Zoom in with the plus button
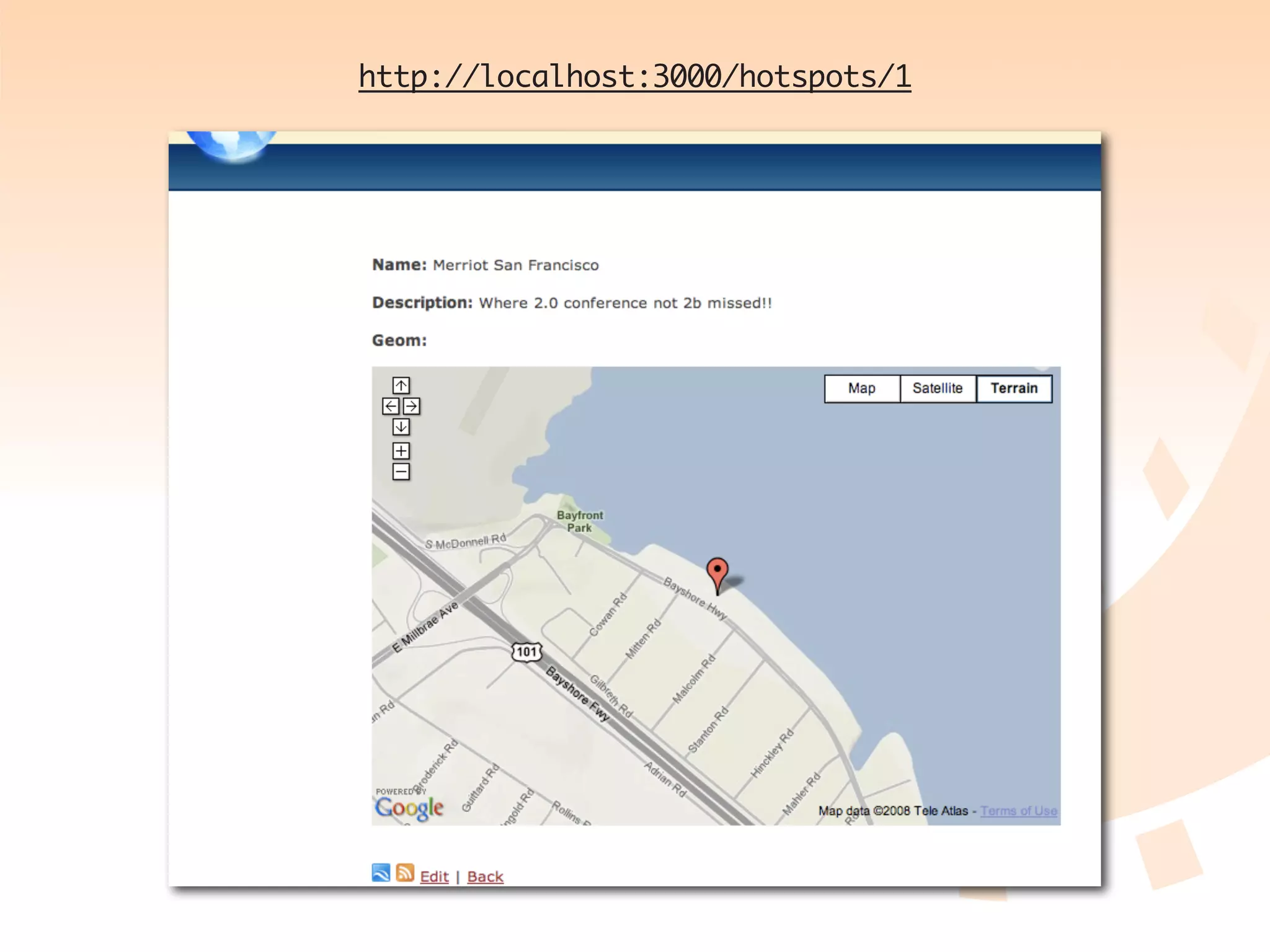The image size is (1270, 952). 401,451
